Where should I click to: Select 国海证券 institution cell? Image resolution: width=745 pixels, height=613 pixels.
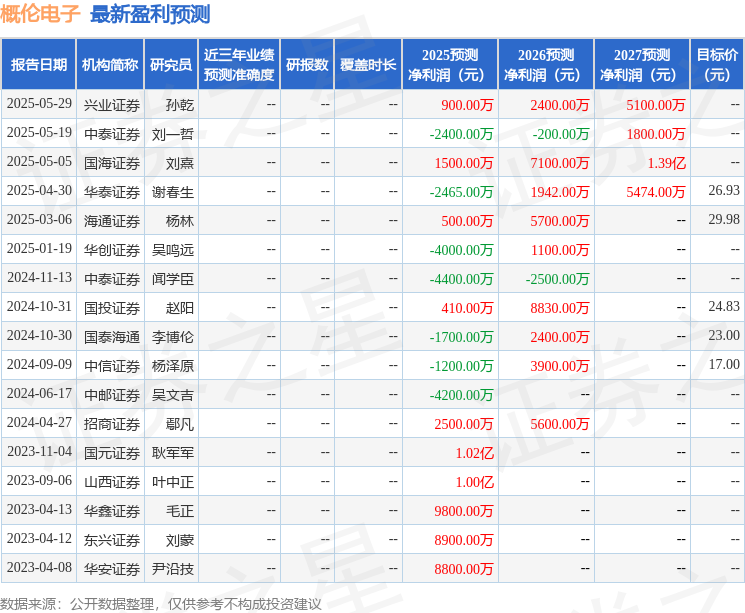click(112, 163)
